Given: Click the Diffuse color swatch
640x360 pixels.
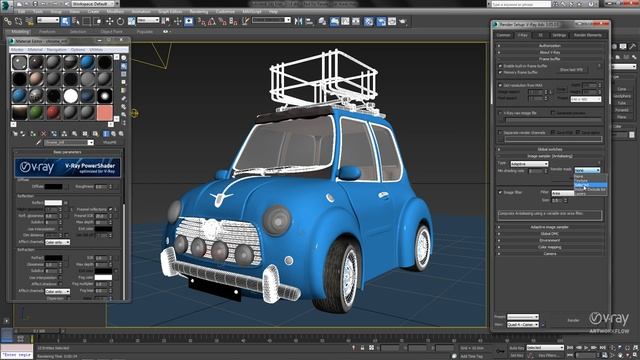Looking at the screenshot, I should [x=53, y=187].
